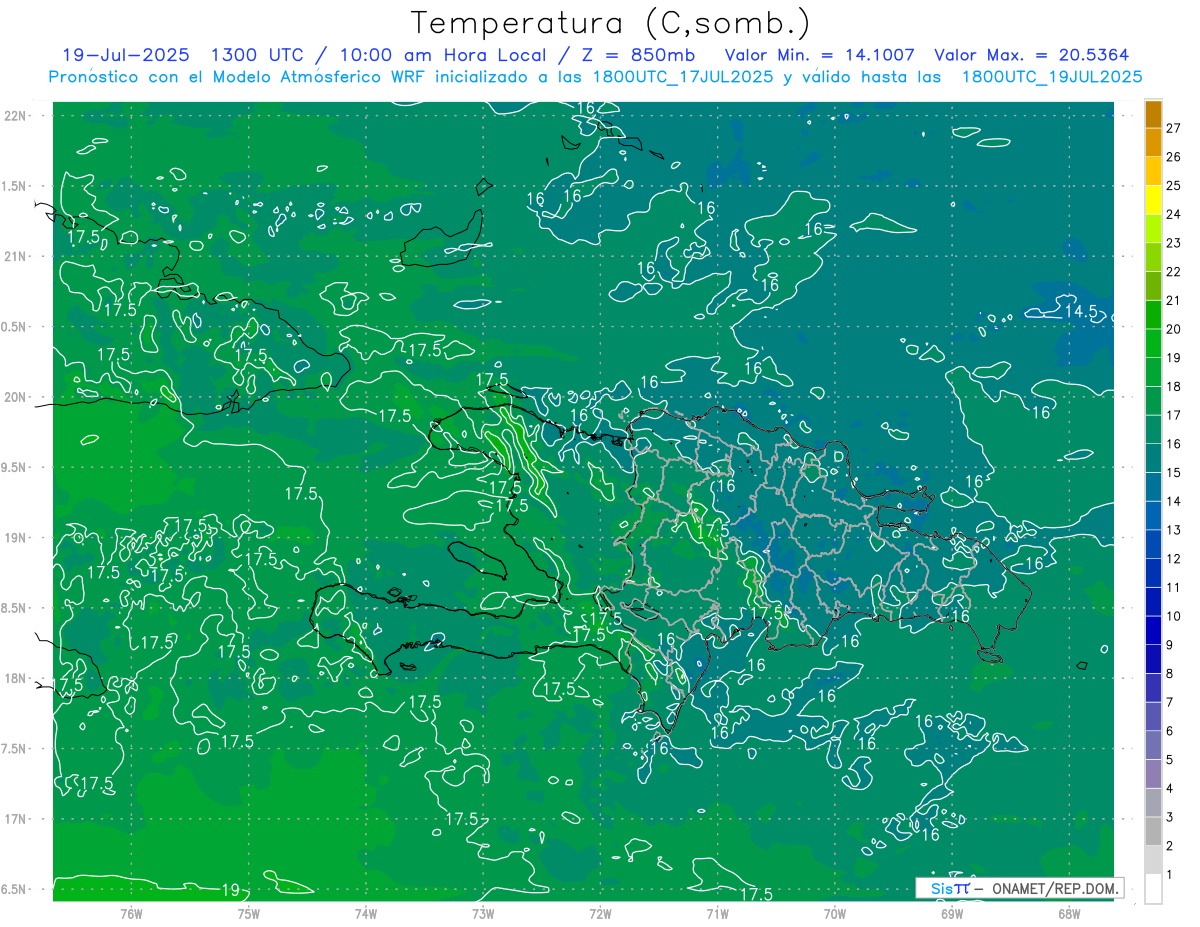
Task: Click the colorbar scale label "24"
Action: pyautogui.click(x=1174, y=214)
